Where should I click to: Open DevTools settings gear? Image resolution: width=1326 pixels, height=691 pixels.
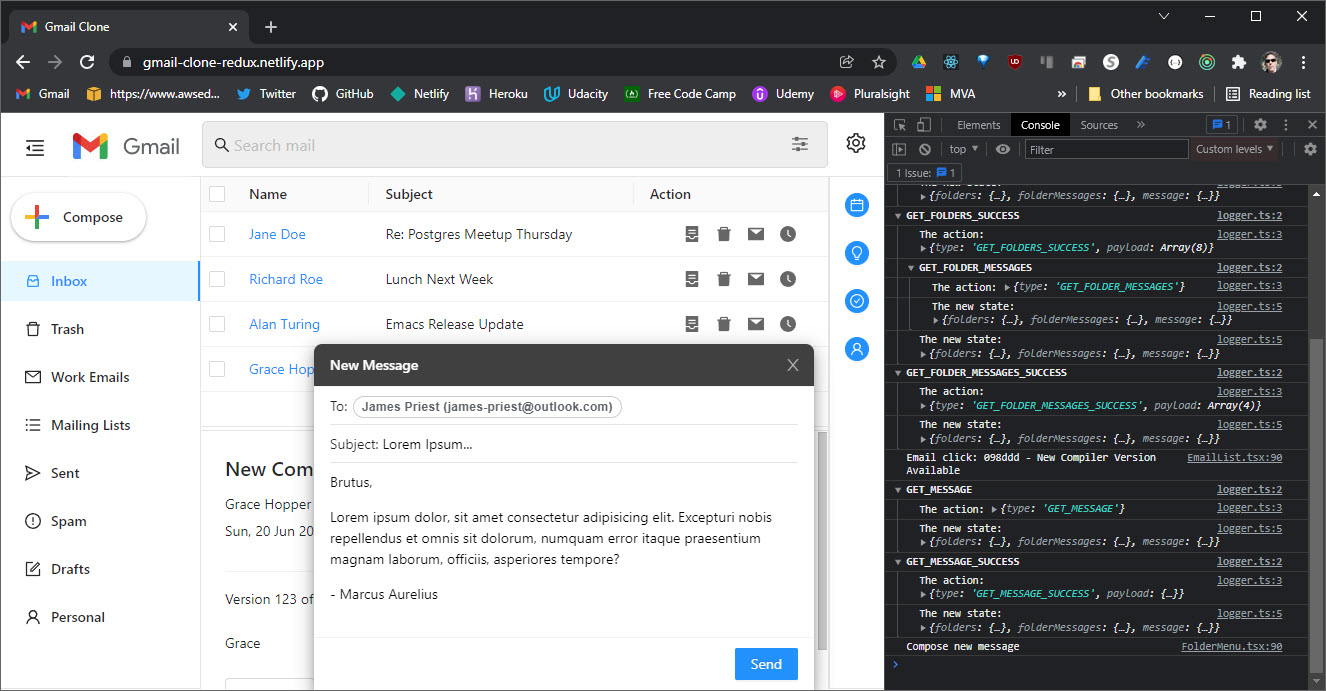(1260, 125)
